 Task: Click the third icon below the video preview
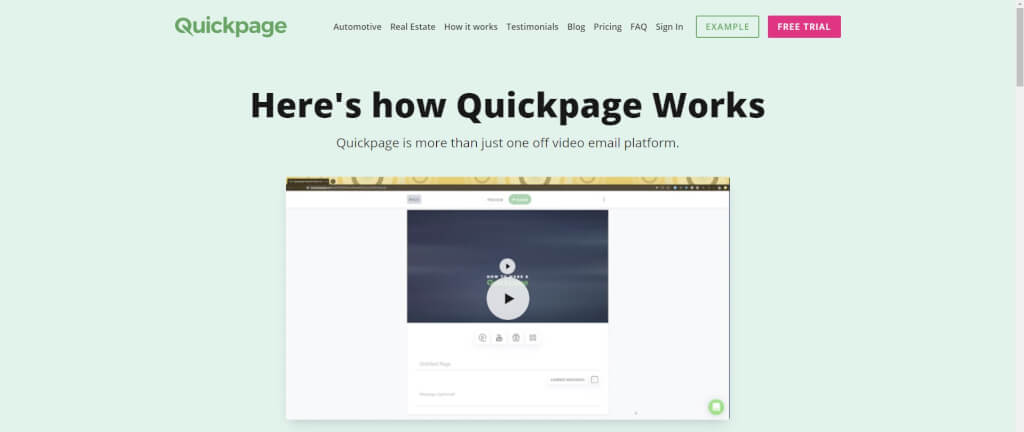pos(516,337)
